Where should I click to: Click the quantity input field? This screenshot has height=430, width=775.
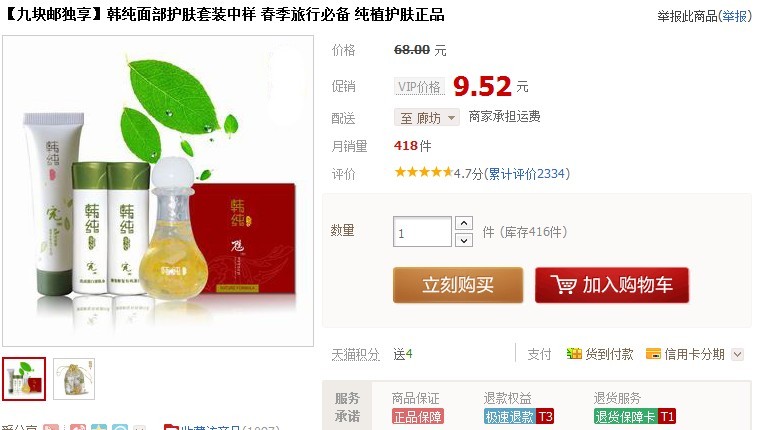click(x=422, y=231)
